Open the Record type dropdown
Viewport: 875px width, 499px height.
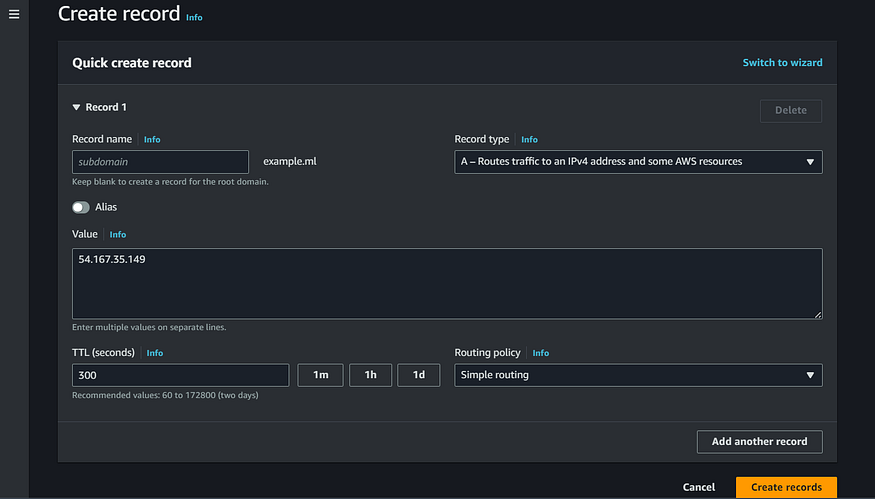(x=638, y=162)
